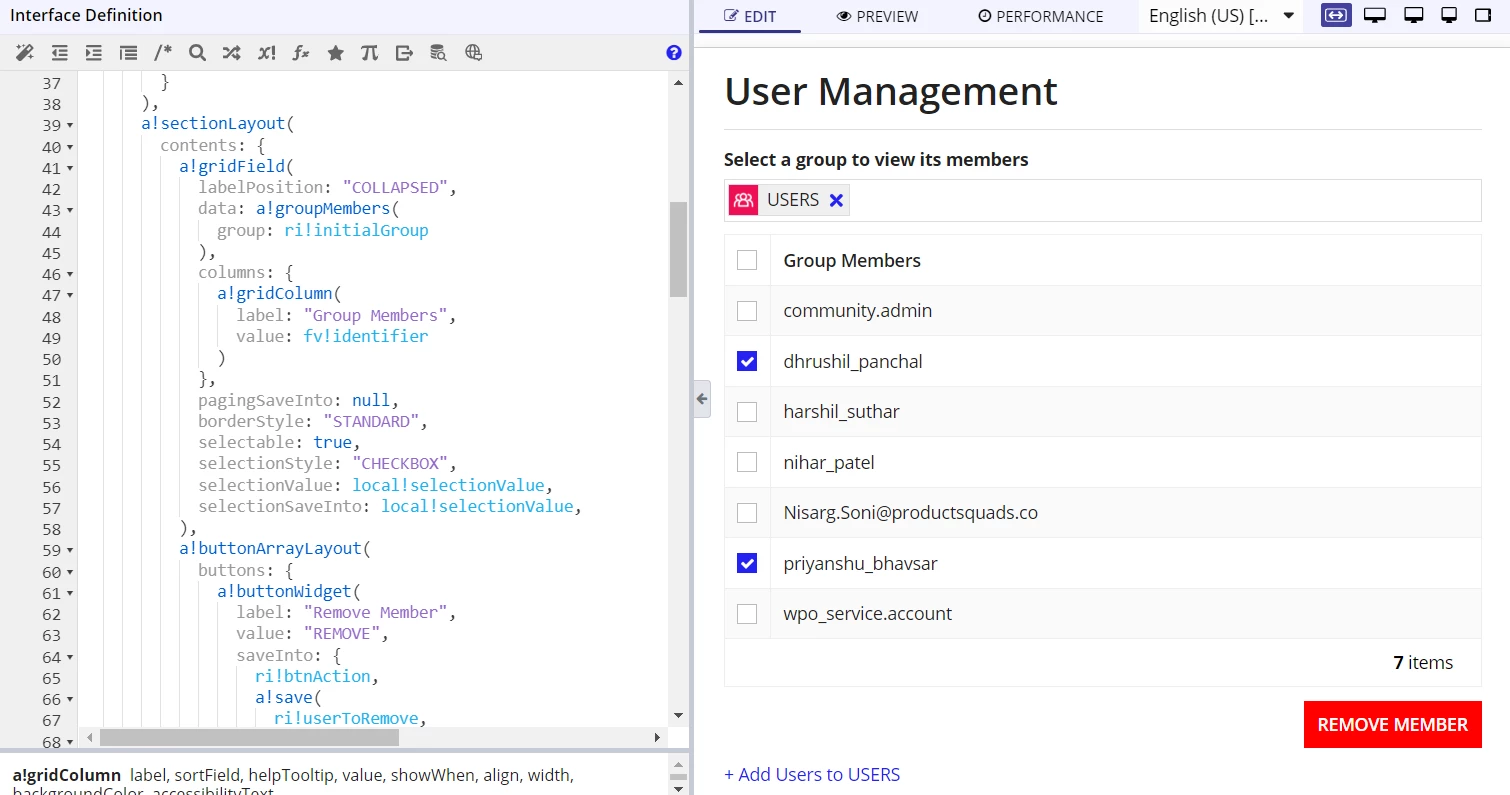The image size is (1510, 795).
Task: Click the shuffle arrows toolbar icon
Action: [x=231, y=53]
